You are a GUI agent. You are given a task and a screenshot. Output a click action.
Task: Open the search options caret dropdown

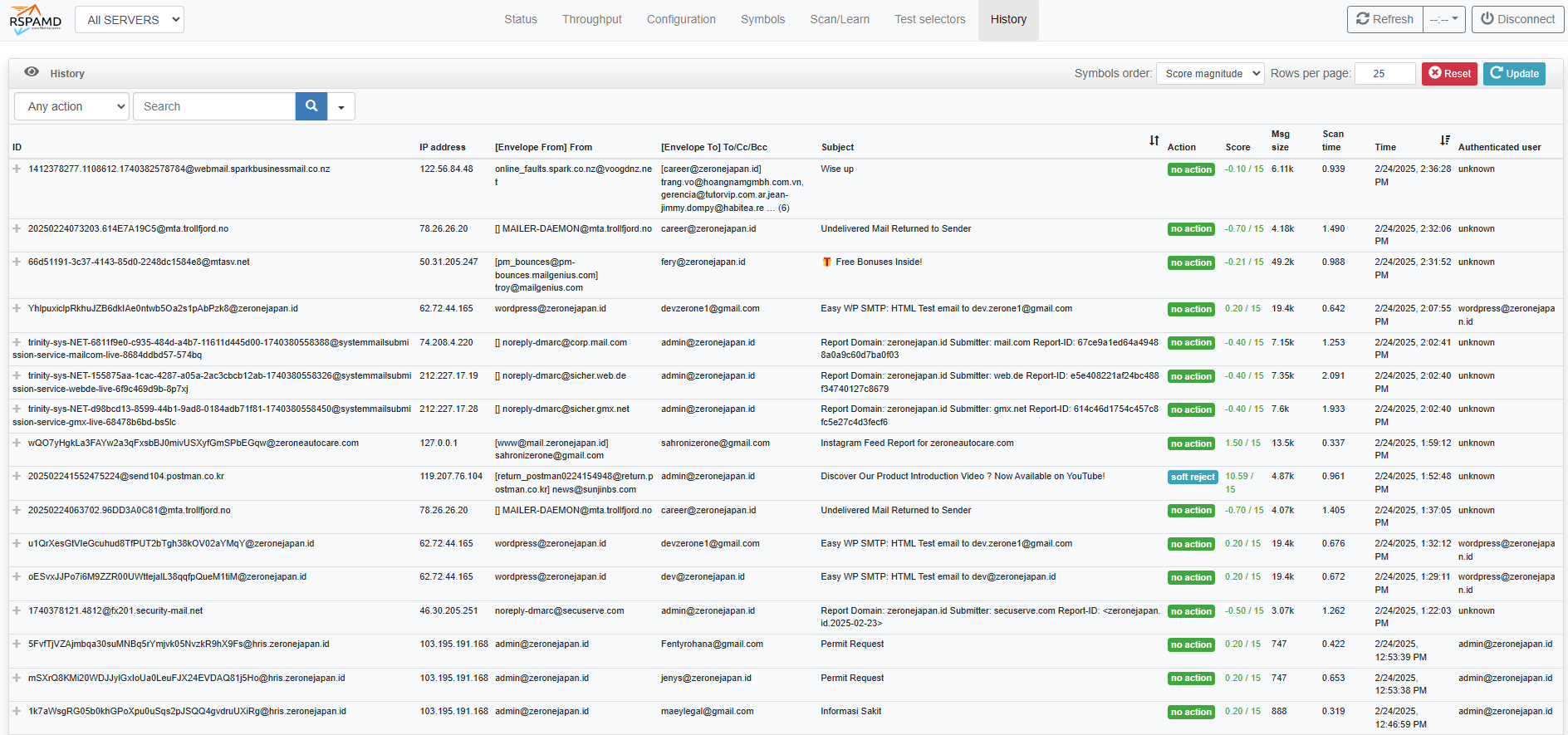(x=341, y=107)
